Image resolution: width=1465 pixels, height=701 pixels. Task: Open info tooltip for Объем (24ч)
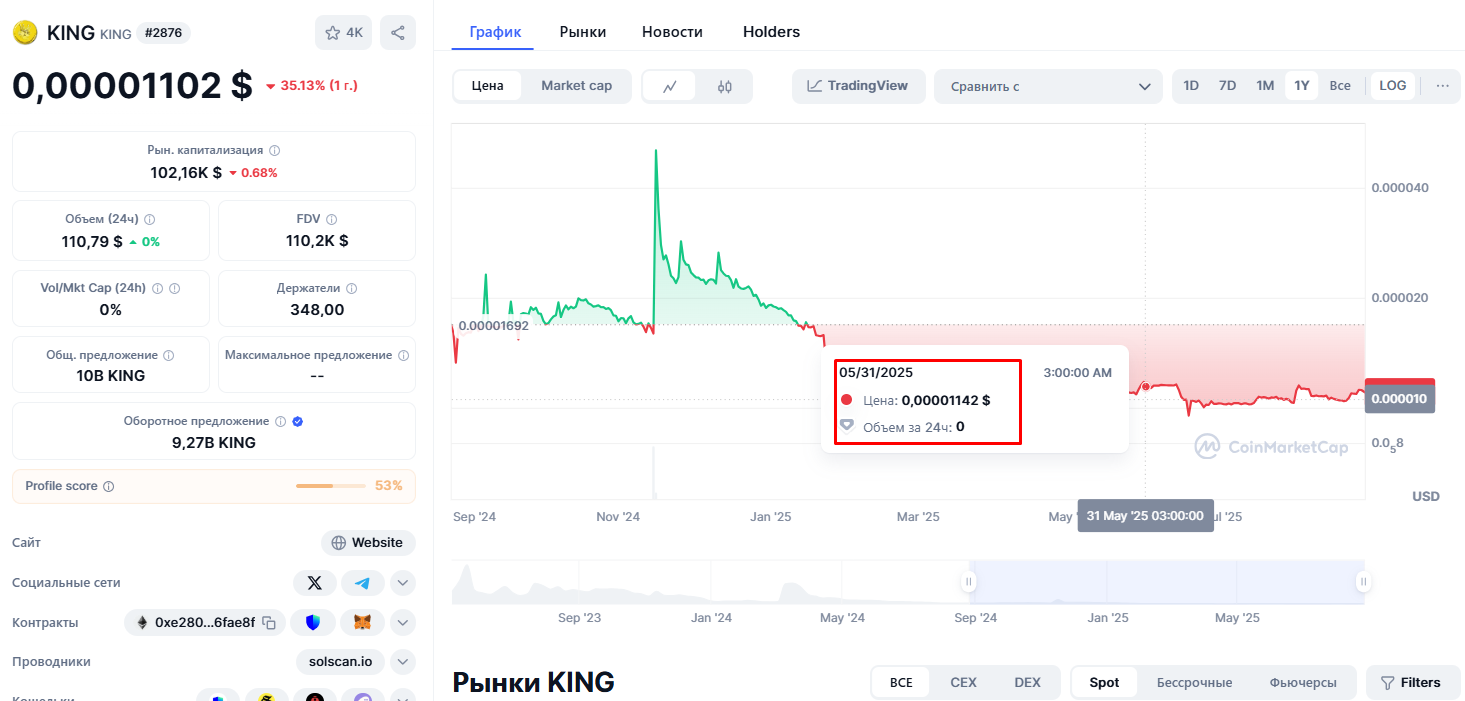click(x=150, y=219)
